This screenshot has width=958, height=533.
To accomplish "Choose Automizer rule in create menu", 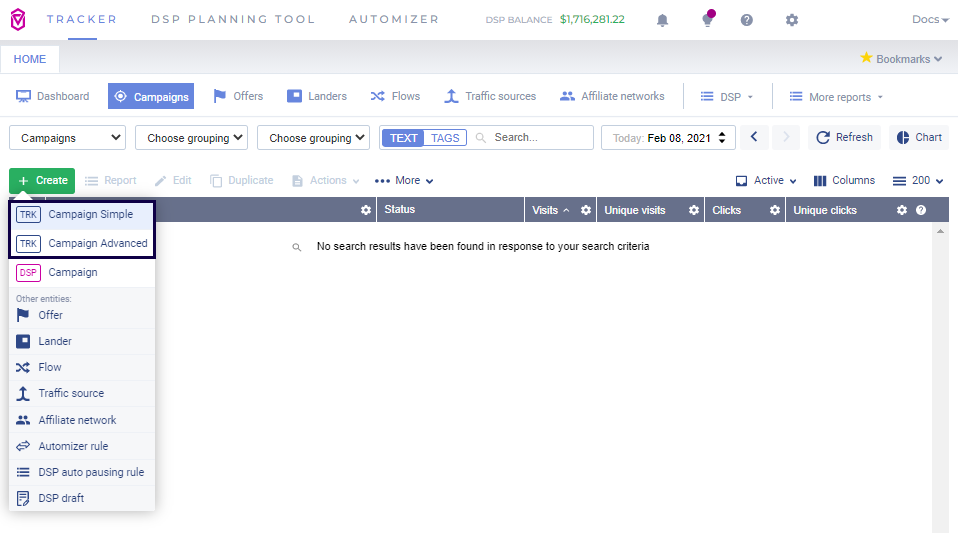I will [73, 446].
